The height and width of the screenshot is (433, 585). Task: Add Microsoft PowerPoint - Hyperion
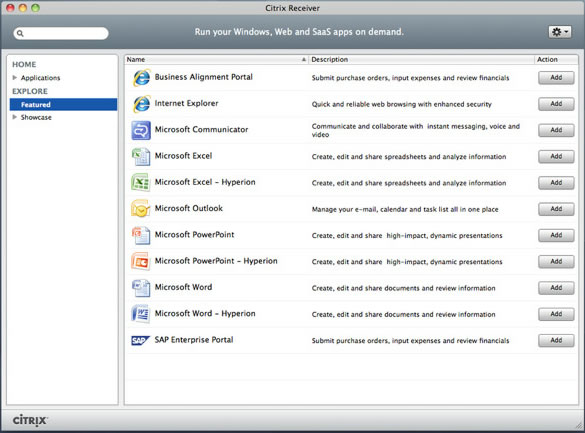point(556,261)
